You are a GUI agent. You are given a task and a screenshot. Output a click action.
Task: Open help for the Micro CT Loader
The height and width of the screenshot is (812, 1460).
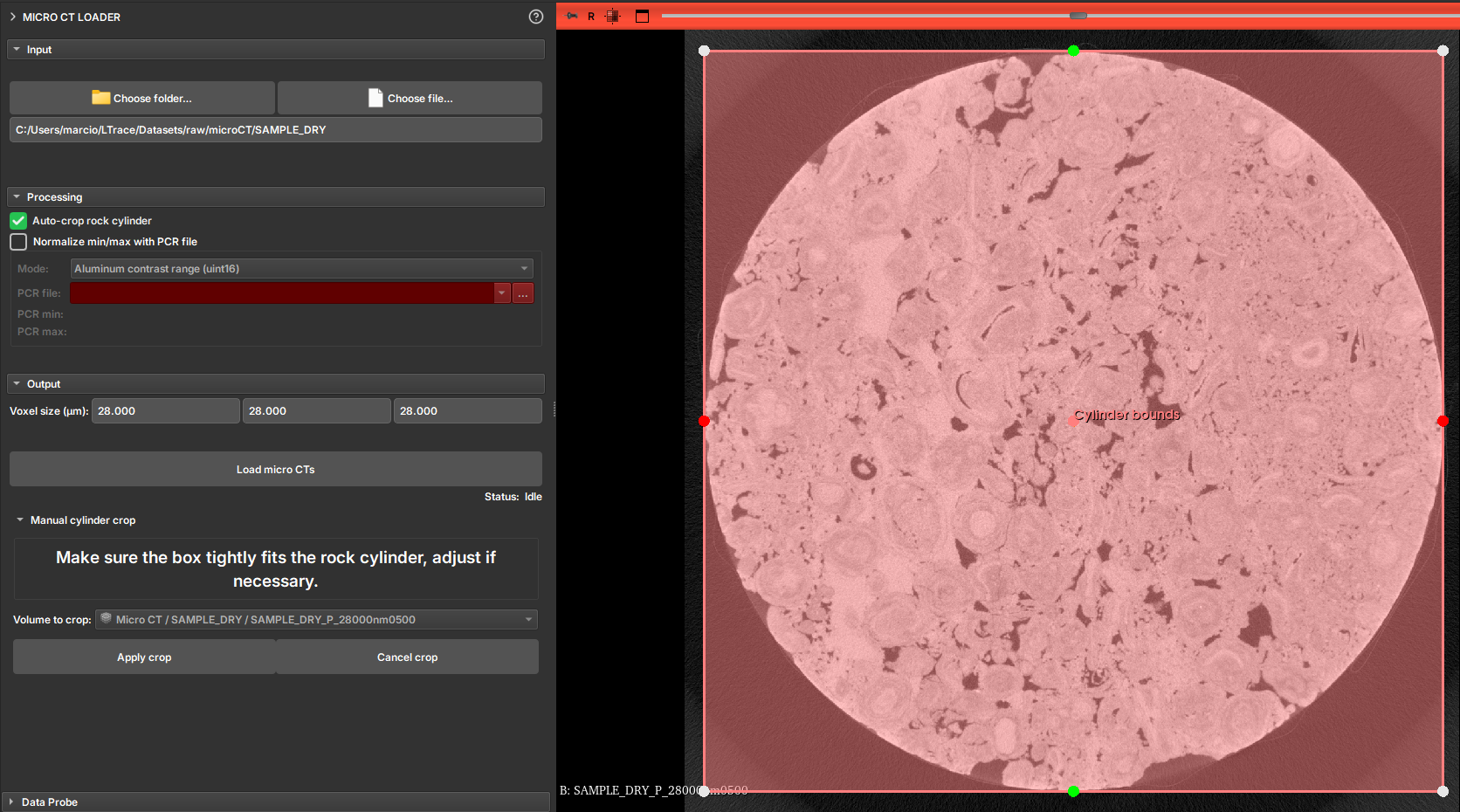536,17
